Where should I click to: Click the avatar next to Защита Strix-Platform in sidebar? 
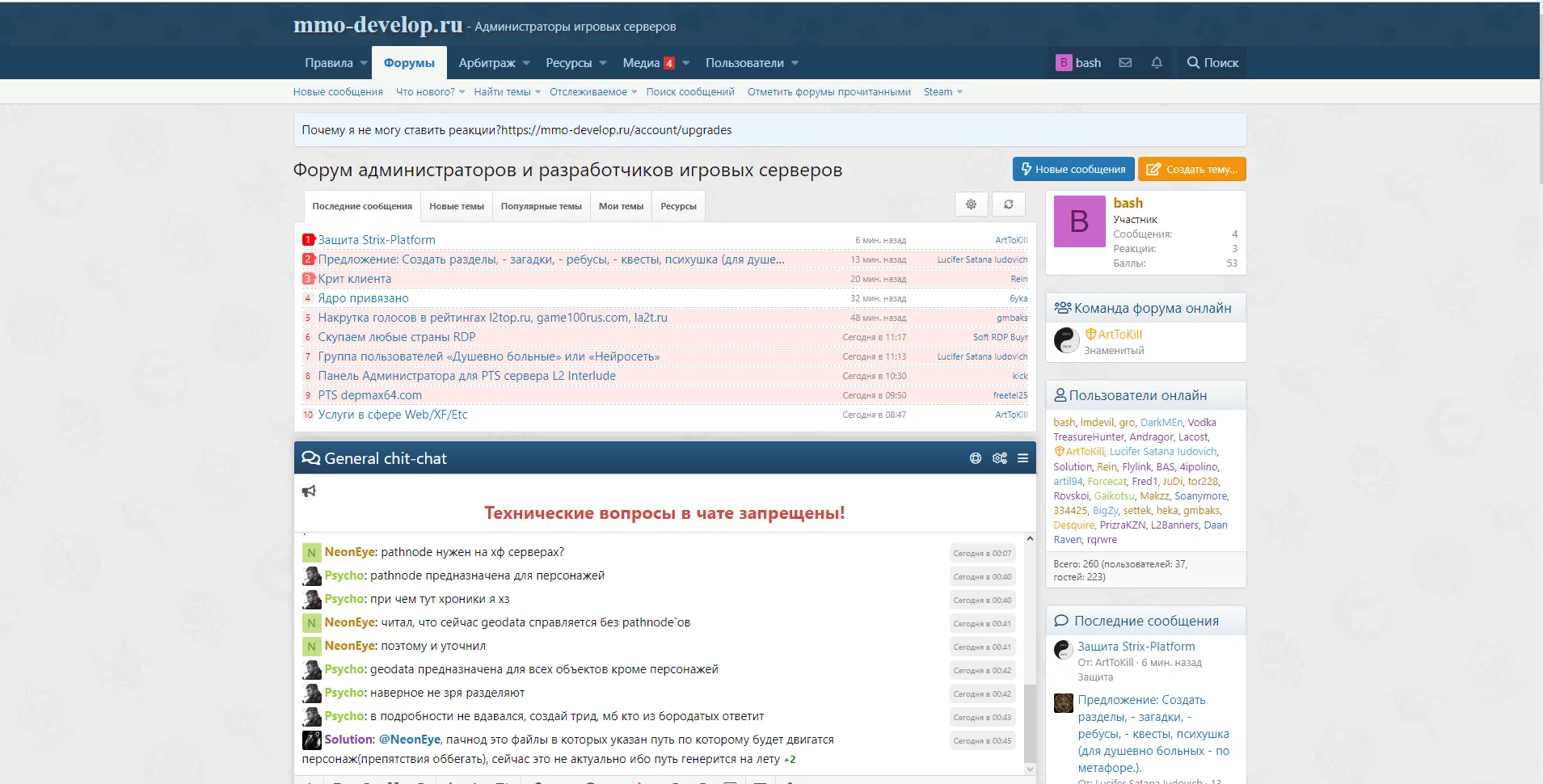[1064, 649]
